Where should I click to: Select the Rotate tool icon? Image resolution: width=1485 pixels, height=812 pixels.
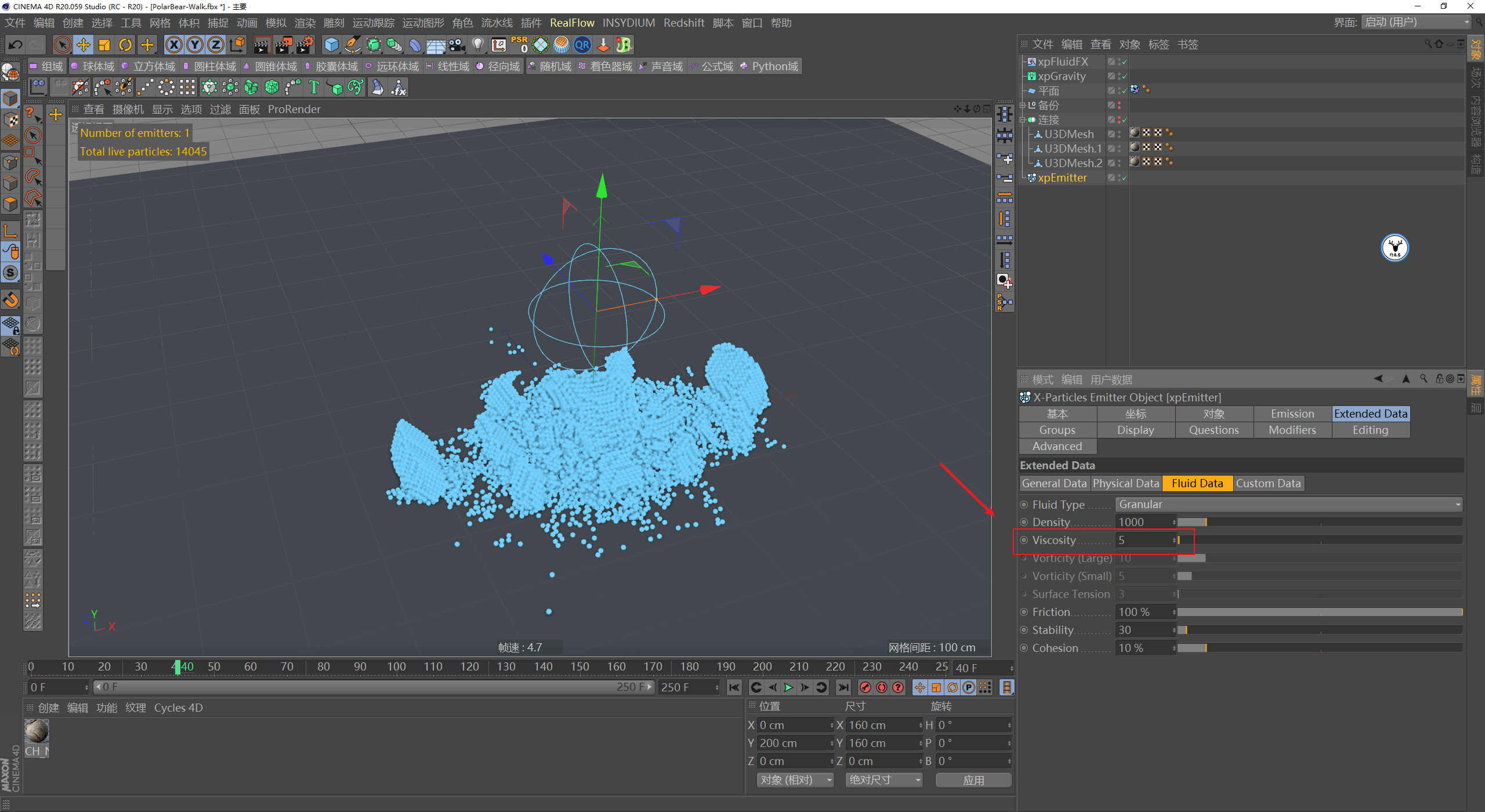click(x=125, y=45)
